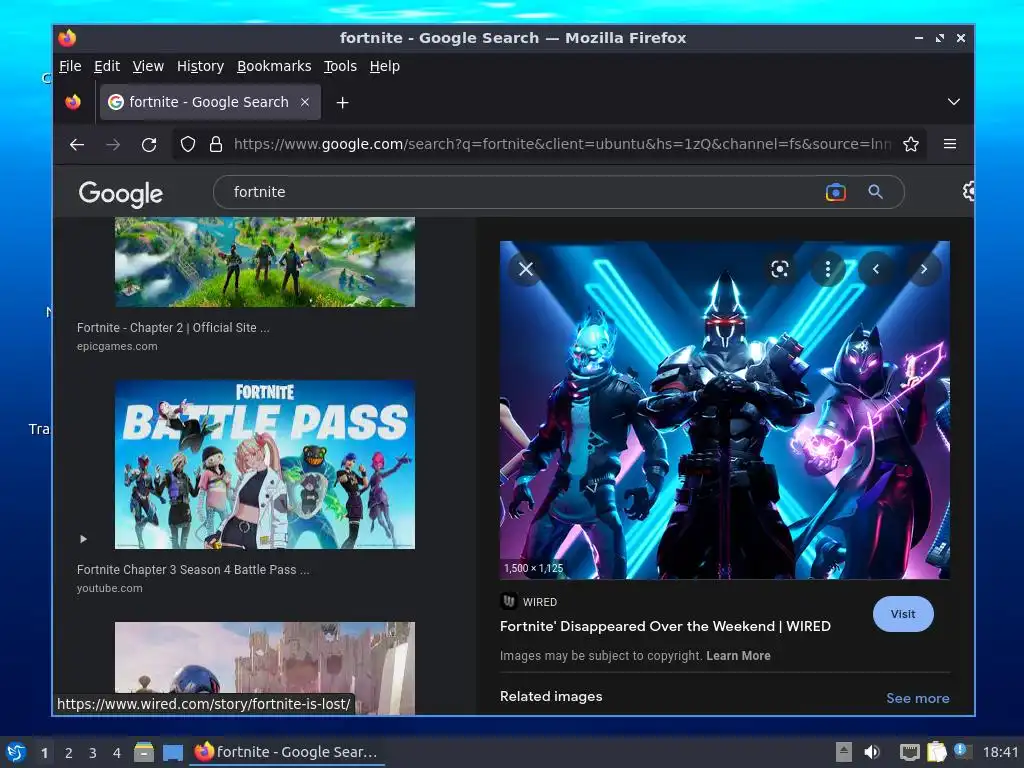1024x768 pixels.
Task: Show the previous image in preview
Action: [876, 269]
